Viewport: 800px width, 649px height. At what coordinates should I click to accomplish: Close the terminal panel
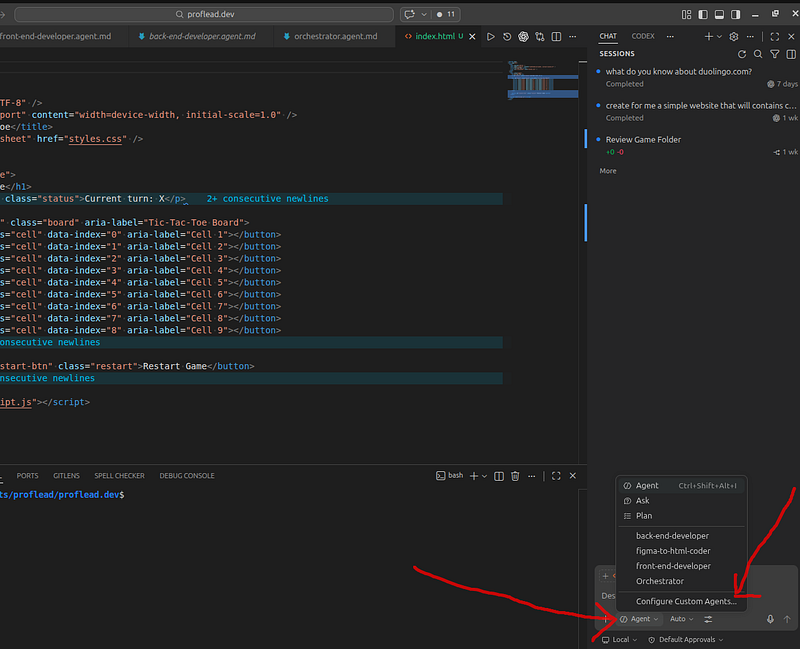coord(572,476)
